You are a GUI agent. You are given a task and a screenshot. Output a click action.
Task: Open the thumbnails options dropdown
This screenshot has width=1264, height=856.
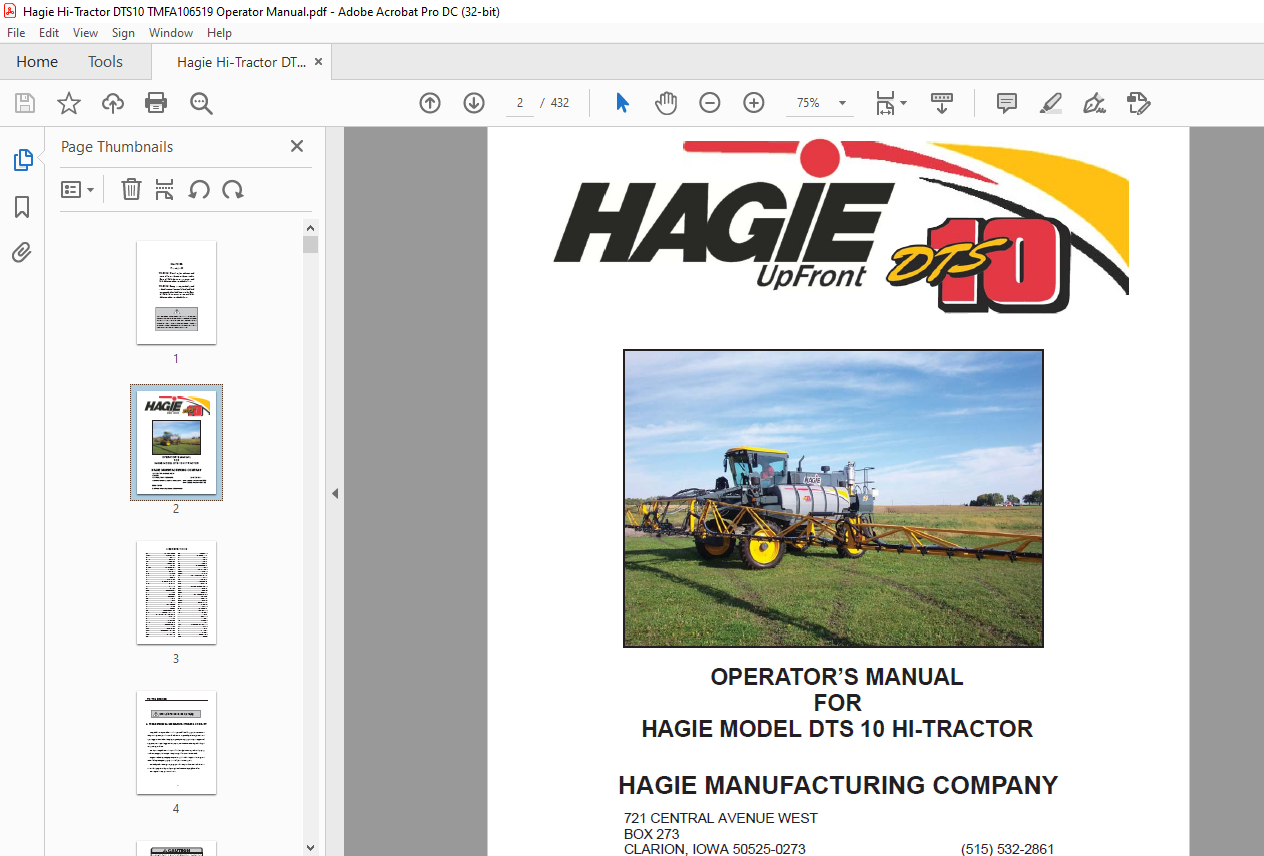[x=78, y=189]
